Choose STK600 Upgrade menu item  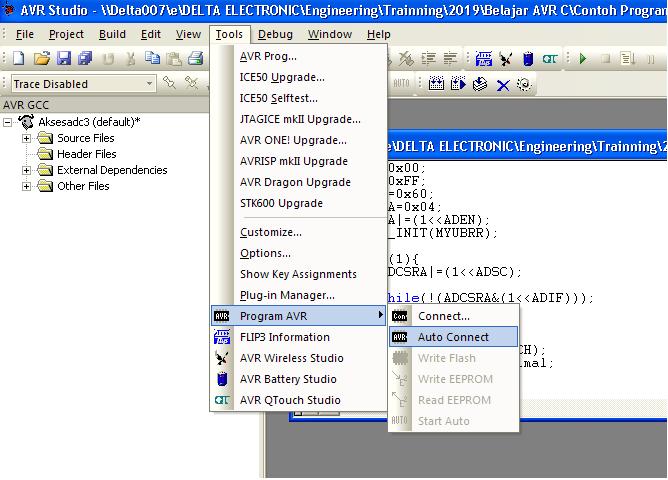click(281, 203)
